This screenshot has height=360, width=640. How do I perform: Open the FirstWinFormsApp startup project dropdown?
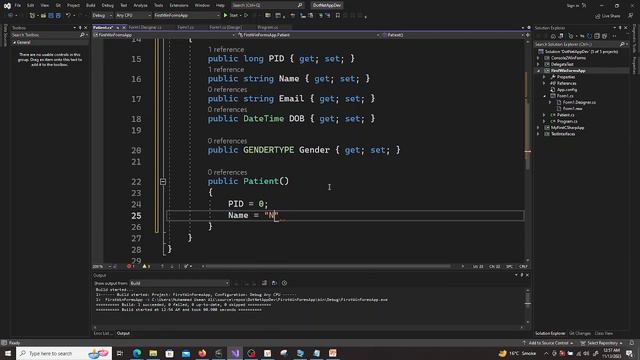187,16
